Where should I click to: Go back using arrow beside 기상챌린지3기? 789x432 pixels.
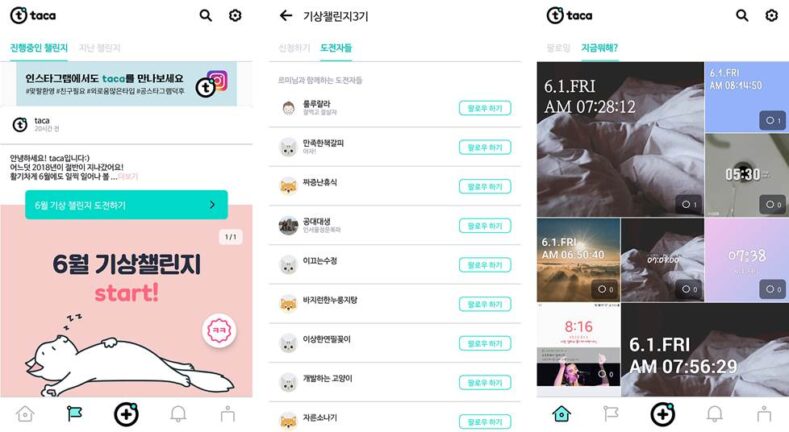pyautogui.click(x=286, y=16)
